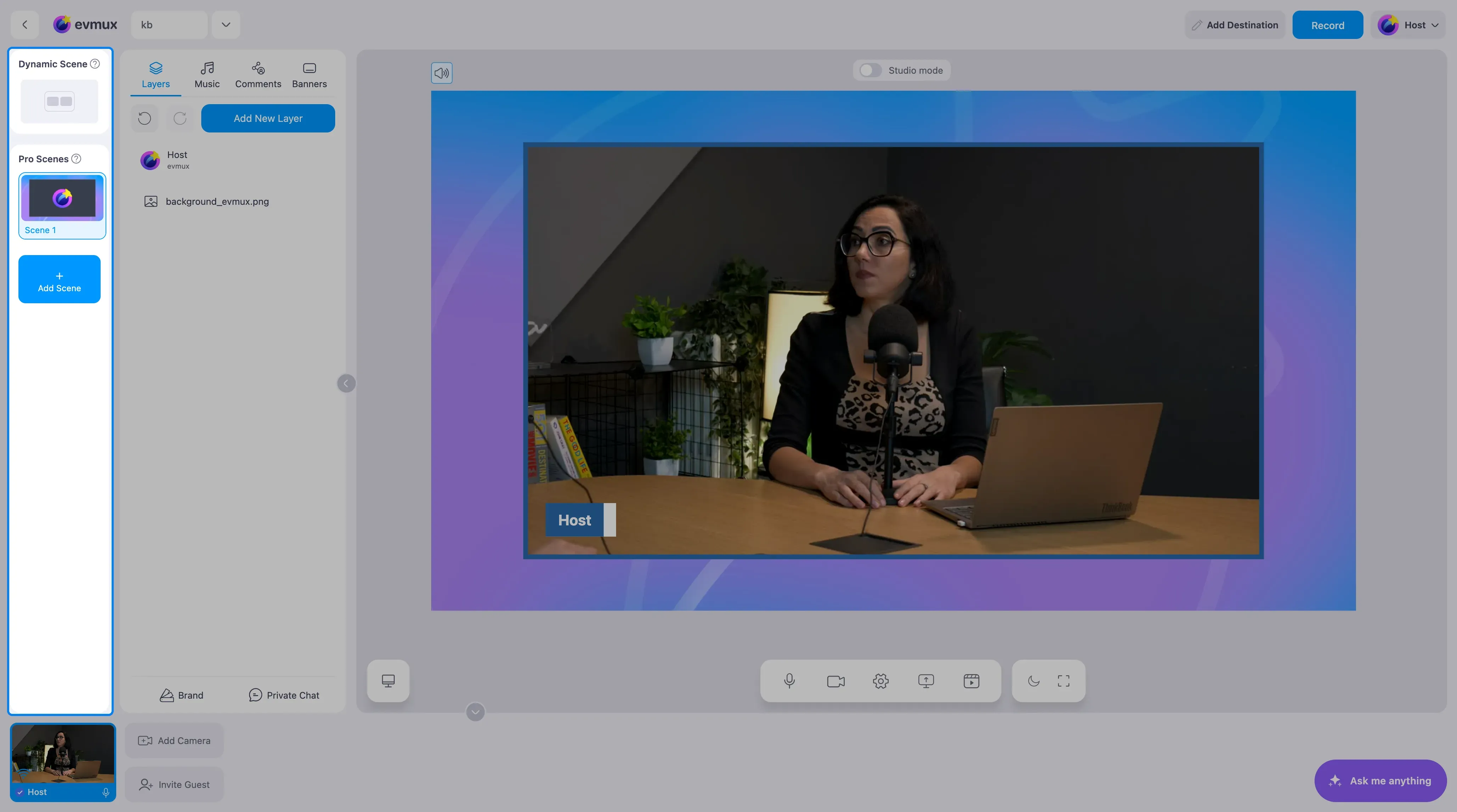The width and height of the screenshot is (1457, 812).
Task: Collapse the layers side panel
Action: click(346, 383)
